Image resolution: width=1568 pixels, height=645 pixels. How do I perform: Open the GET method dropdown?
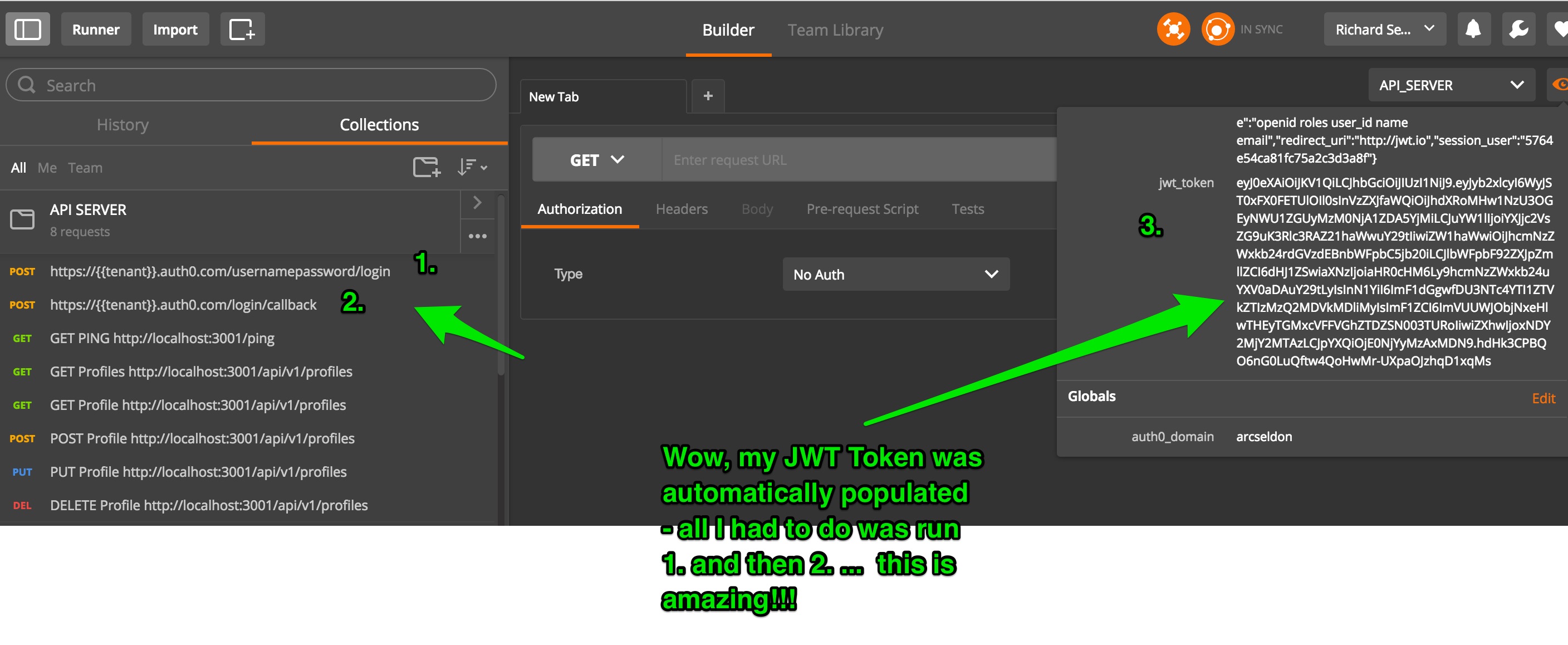[x=596, y=159]
